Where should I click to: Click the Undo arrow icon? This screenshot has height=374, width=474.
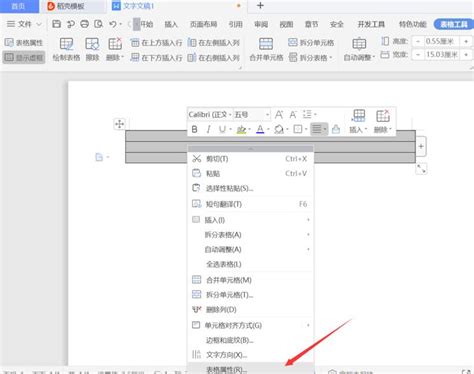tap(113, 24)
